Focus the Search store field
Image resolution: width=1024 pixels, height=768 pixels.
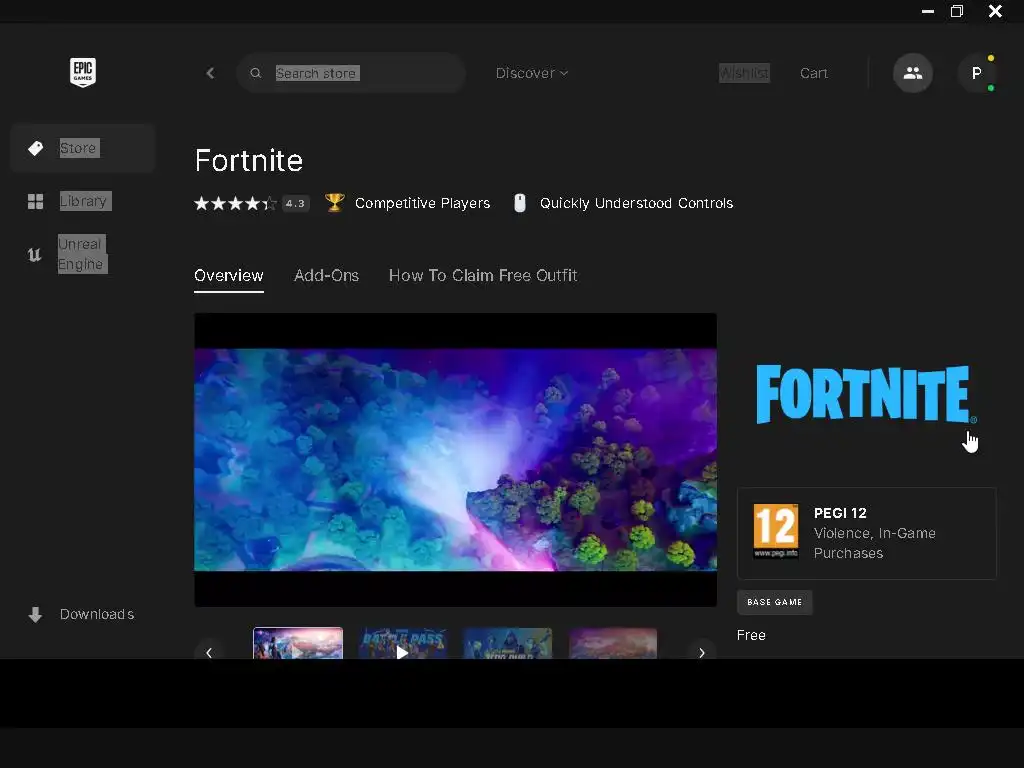point(351,73)
